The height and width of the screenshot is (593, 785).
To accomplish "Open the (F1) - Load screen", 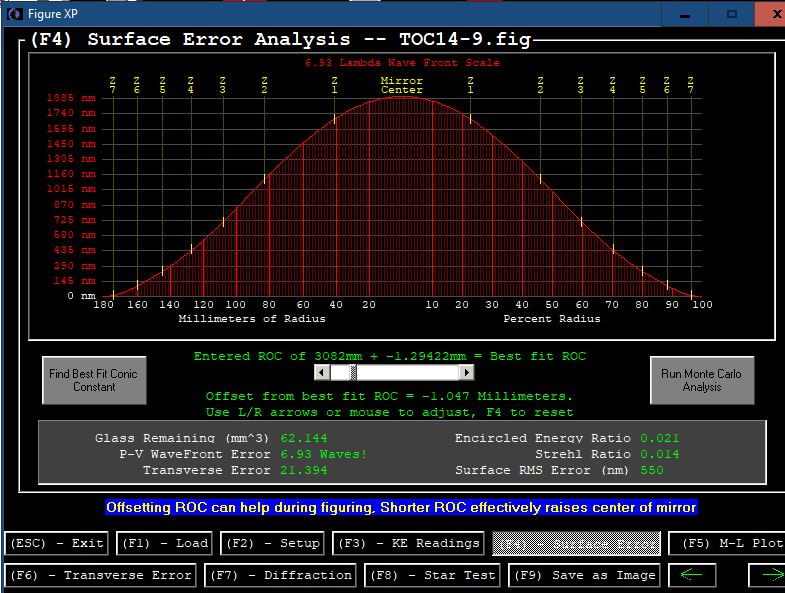I will [x=165, y=543].
